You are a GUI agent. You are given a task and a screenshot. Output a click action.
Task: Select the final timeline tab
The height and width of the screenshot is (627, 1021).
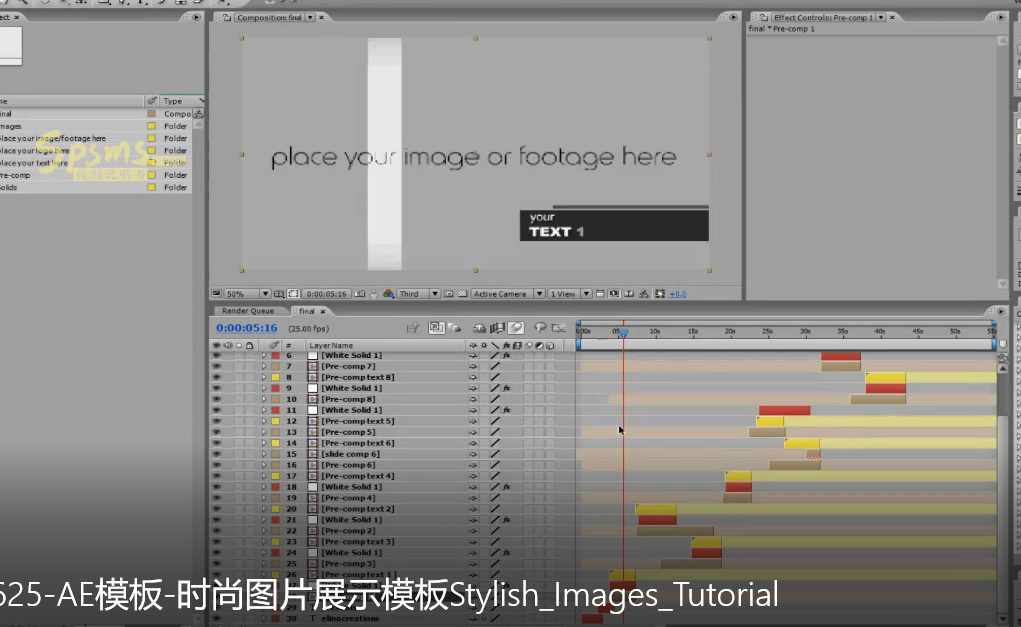[307, 311]
